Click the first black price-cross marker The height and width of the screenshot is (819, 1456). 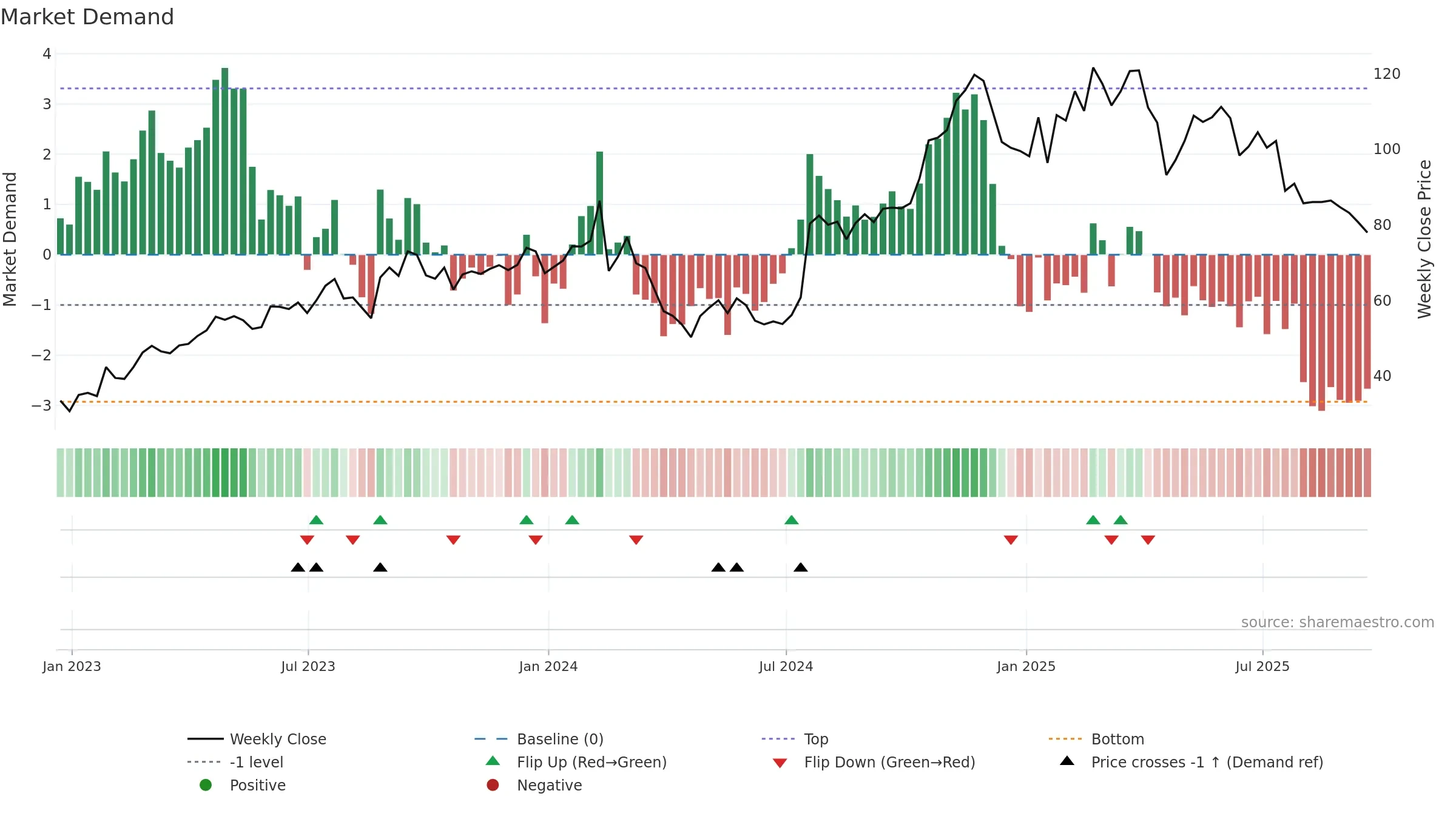tap(298, 567)
